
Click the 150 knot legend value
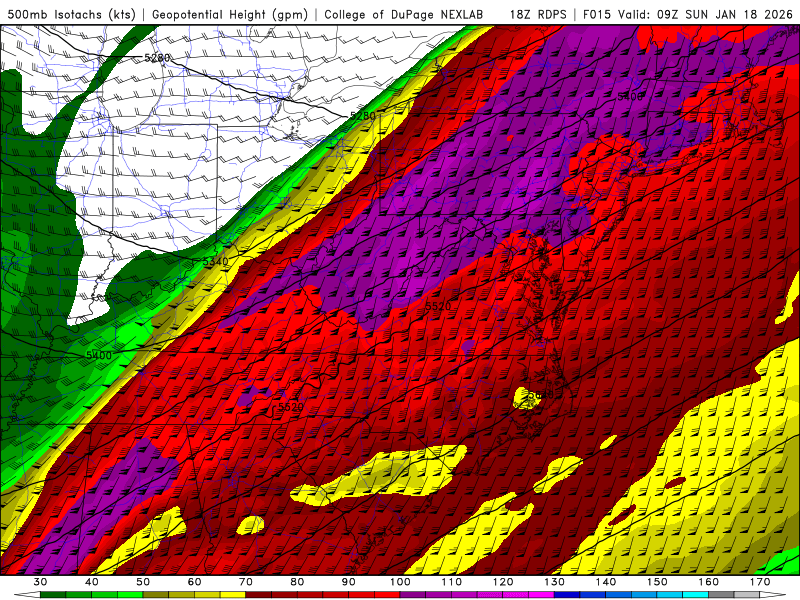657,582
